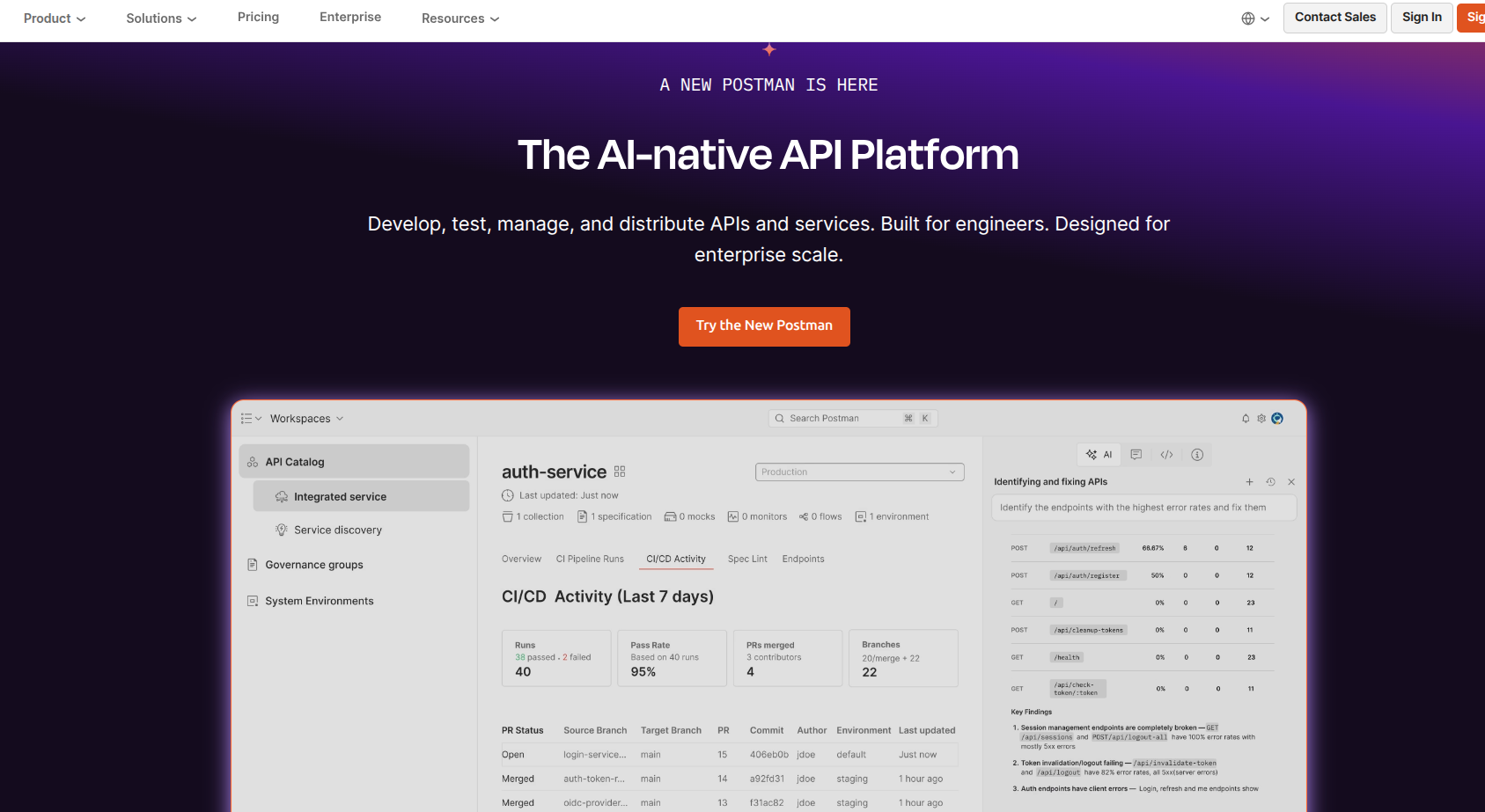
Task: Open the Workspaces dropdown
Action: pos(306,419)
